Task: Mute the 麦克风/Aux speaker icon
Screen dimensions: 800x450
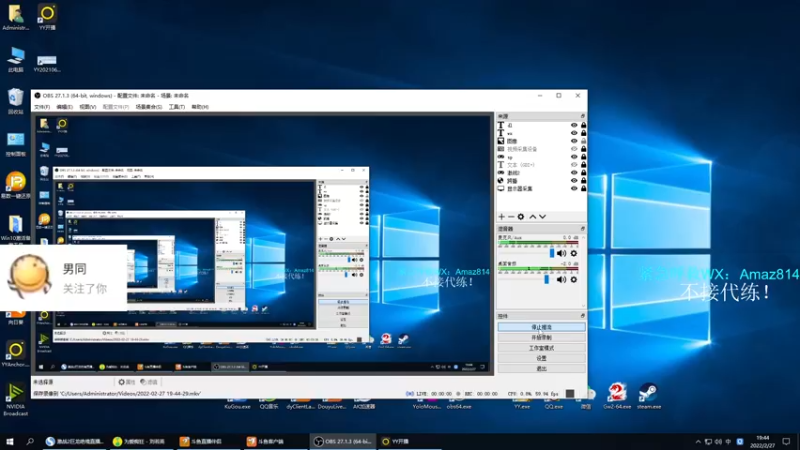Action: pyautogui.click(x=561, y=253)
